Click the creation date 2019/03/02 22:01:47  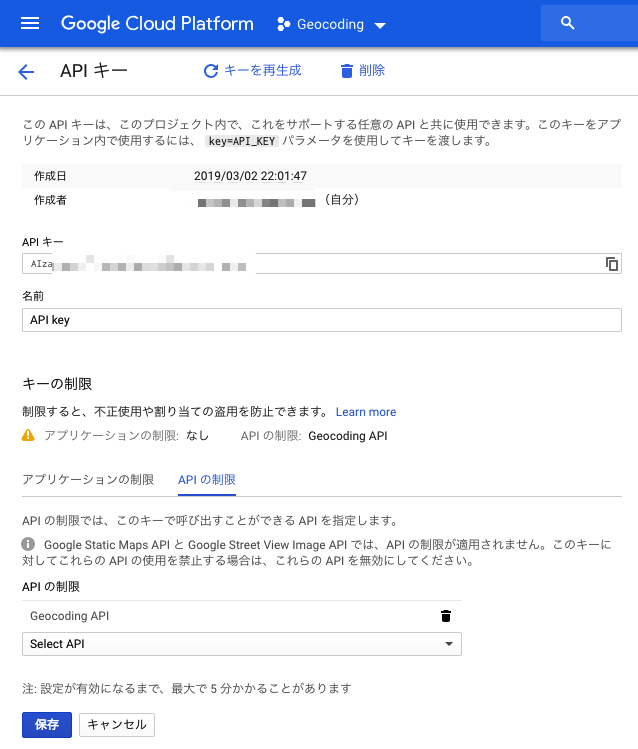250,176
